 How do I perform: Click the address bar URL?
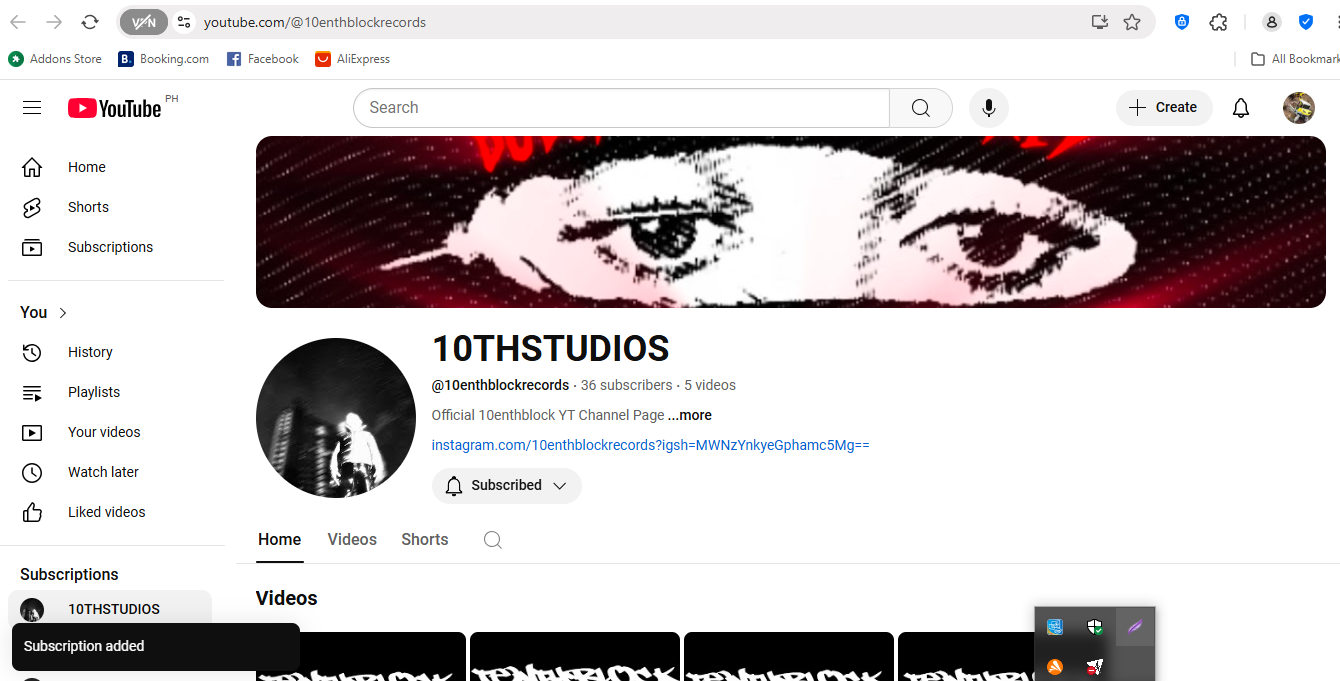coord(315,22)
